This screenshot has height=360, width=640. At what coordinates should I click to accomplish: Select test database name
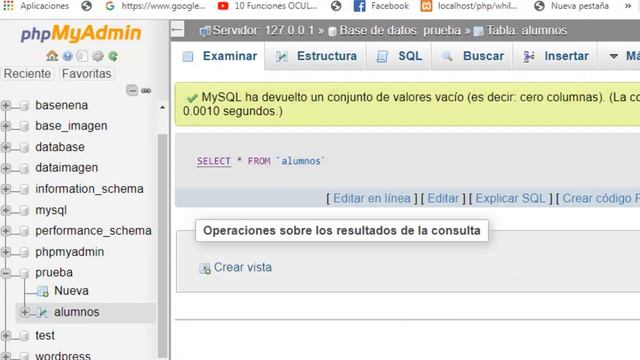point(45,336)
